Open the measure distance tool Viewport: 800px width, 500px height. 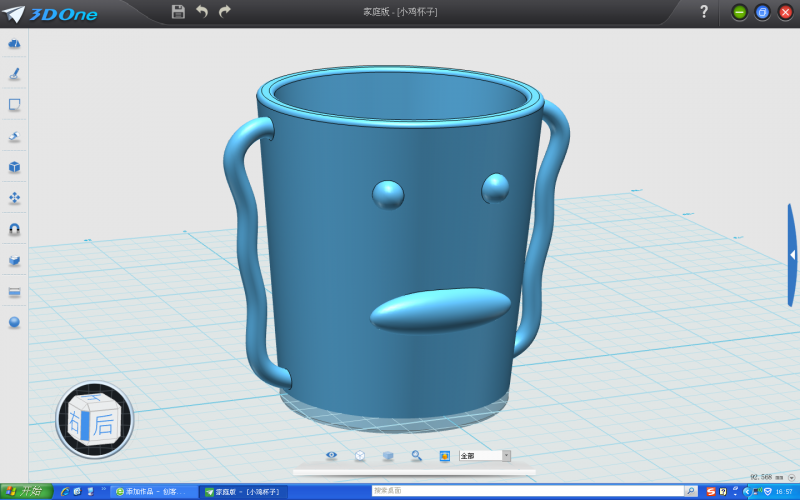(14, 291)
